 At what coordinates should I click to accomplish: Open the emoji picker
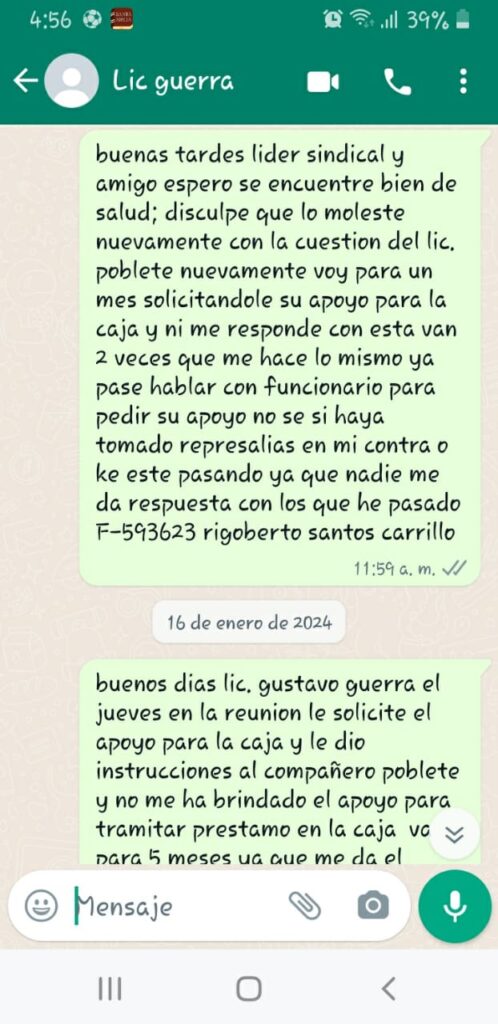pos(40,905)
